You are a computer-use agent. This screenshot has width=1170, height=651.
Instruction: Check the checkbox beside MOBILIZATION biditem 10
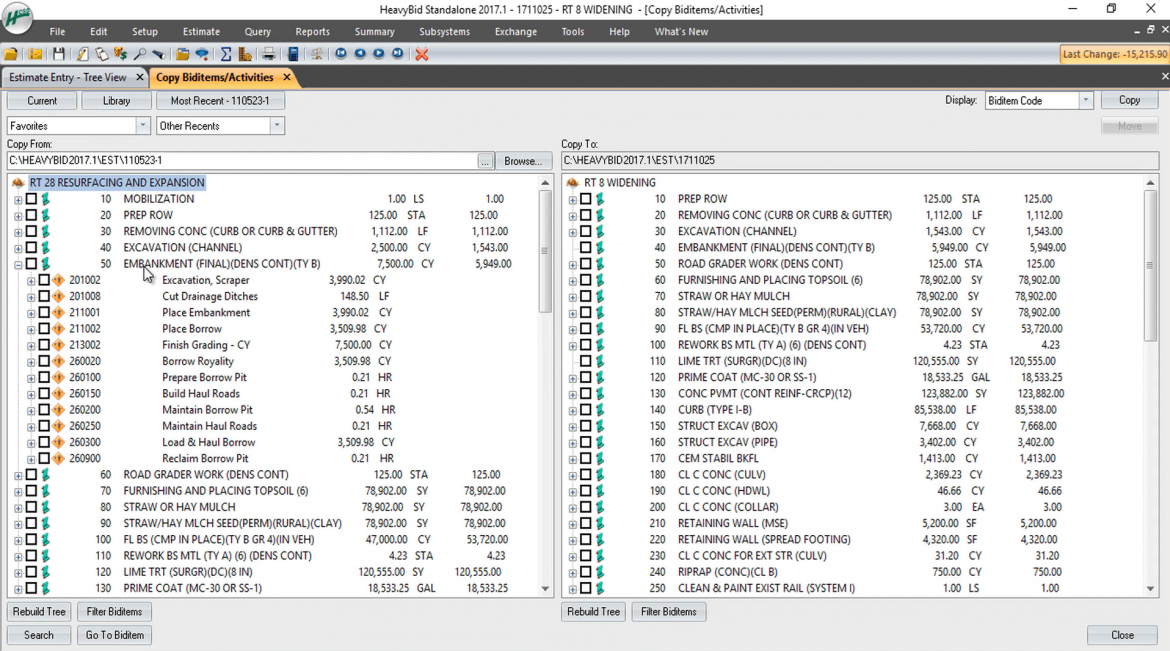pos(34,198)
